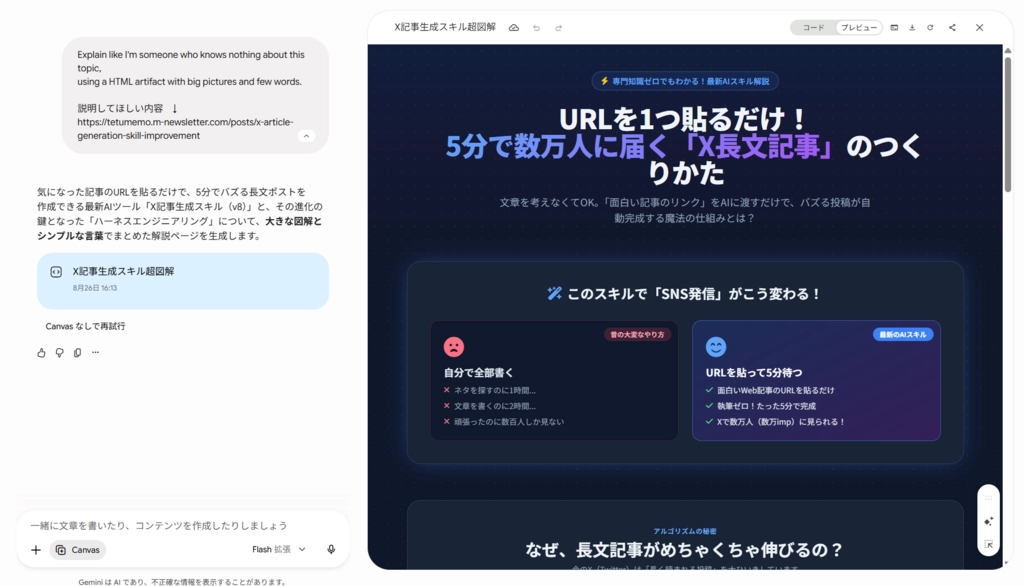Collapse the user prompt with chevron
This screenshot has height=586, width=1024.
(x=306, y=136)
